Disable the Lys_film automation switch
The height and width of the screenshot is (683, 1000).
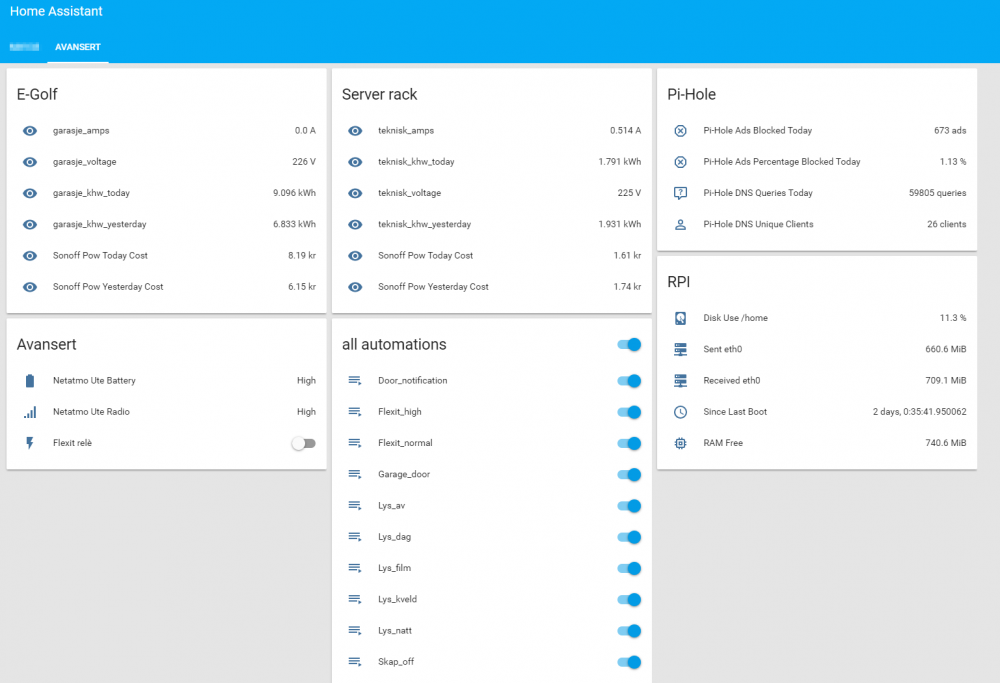[x=629, y=569]
